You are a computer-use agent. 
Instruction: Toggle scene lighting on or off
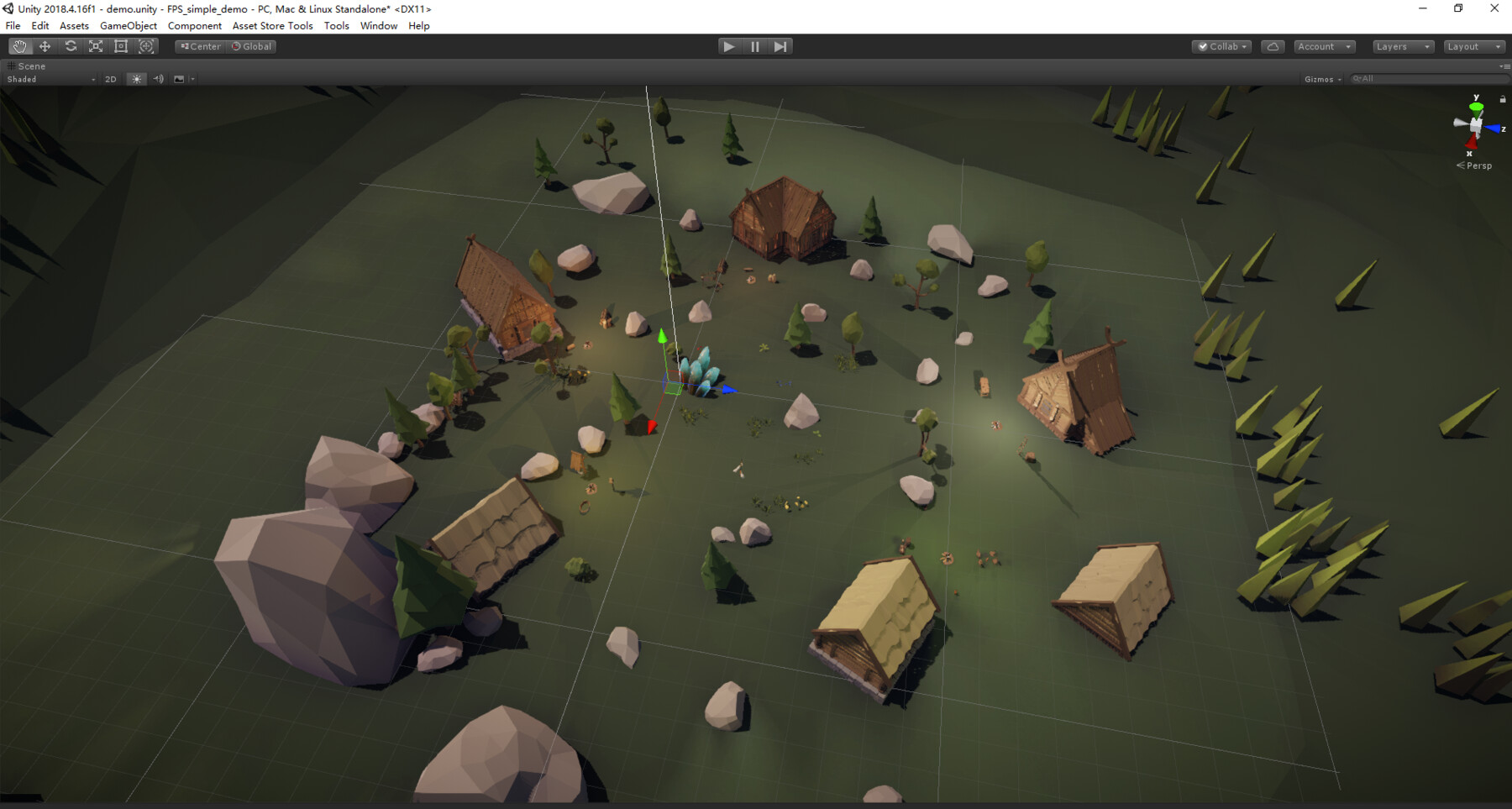135,78
